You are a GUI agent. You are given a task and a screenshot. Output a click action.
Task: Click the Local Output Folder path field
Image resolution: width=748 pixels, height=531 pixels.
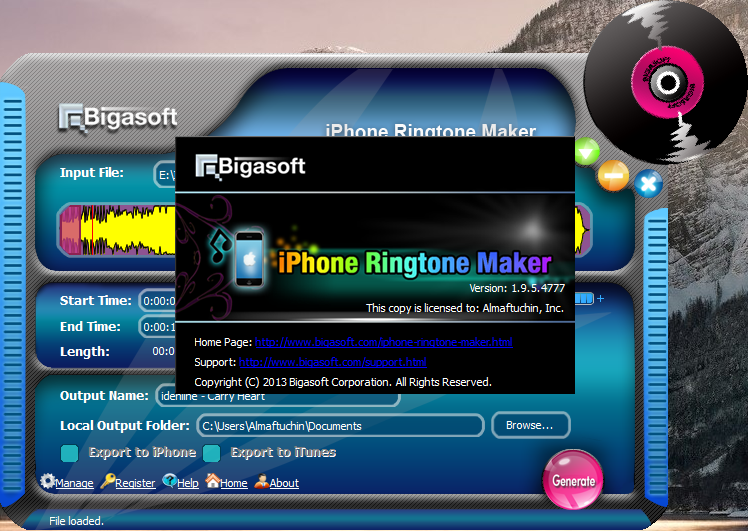pyautogui.click(x=340, y=426)
